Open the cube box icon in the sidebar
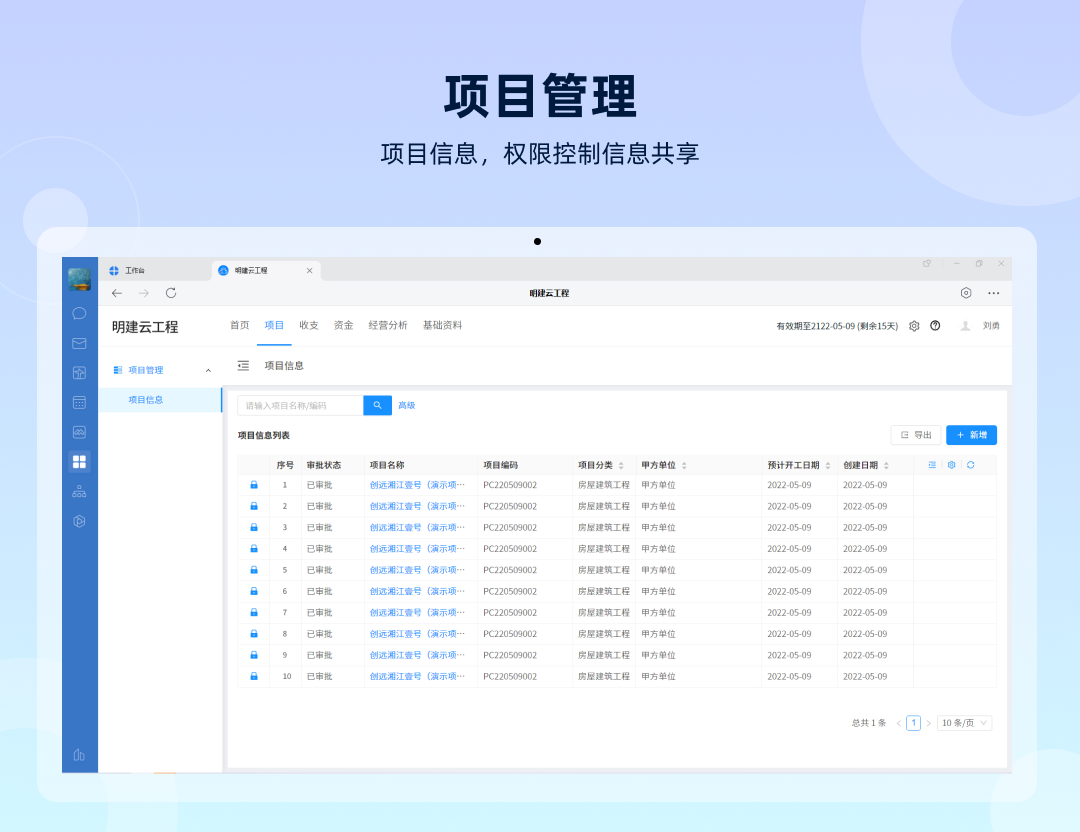Viewport: 1080px width, 832px height. pyautogui.click(x=79, y=373)
